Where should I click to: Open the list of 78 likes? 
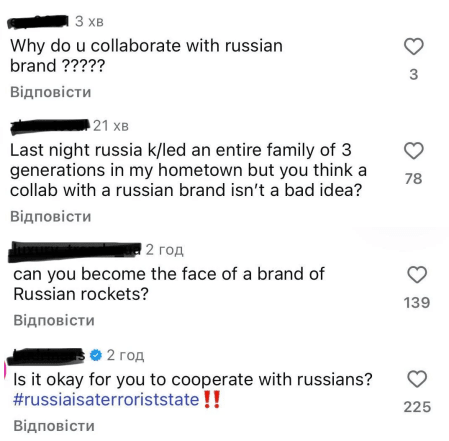click(414, 179)
